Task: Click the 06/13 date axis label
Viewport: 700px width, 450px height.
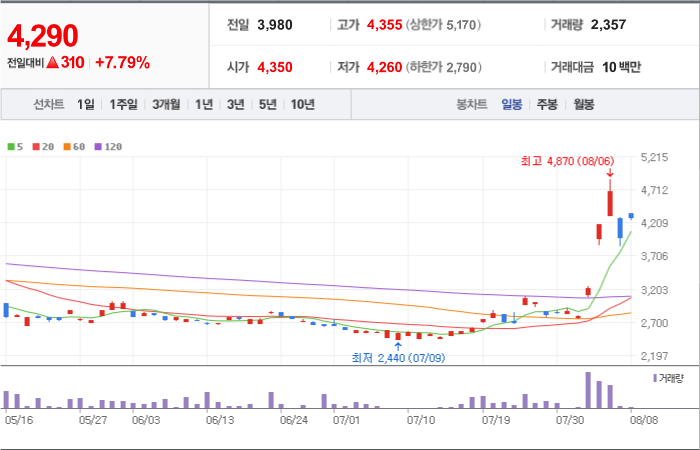Action: tap(220, 421)
